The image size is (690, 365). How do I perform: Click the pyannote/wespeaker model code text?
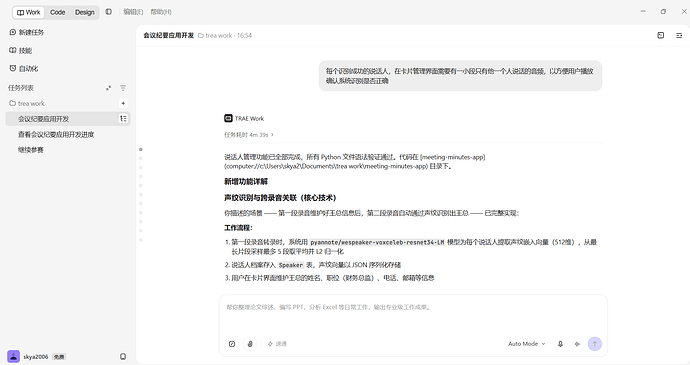click(x=377, y=242)
